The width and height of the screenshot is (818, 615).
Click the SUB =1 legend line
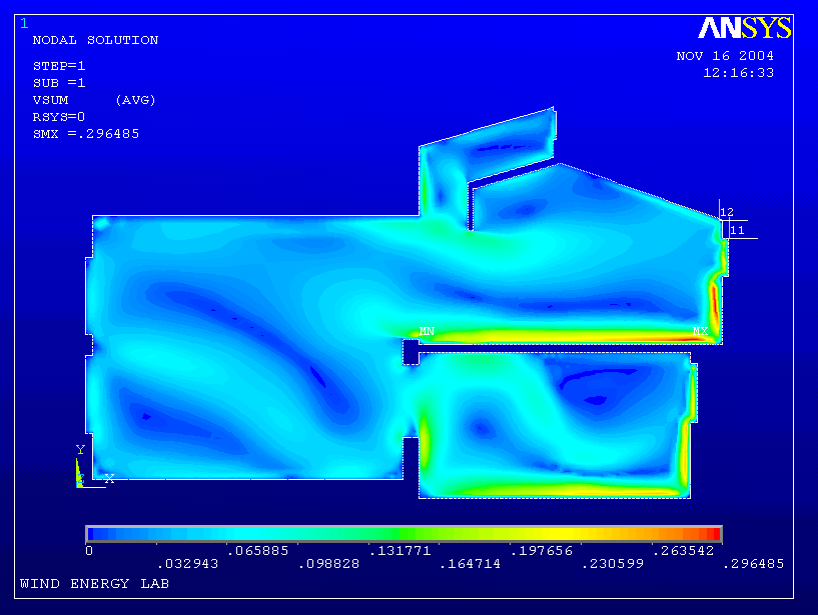coord(59,82)
